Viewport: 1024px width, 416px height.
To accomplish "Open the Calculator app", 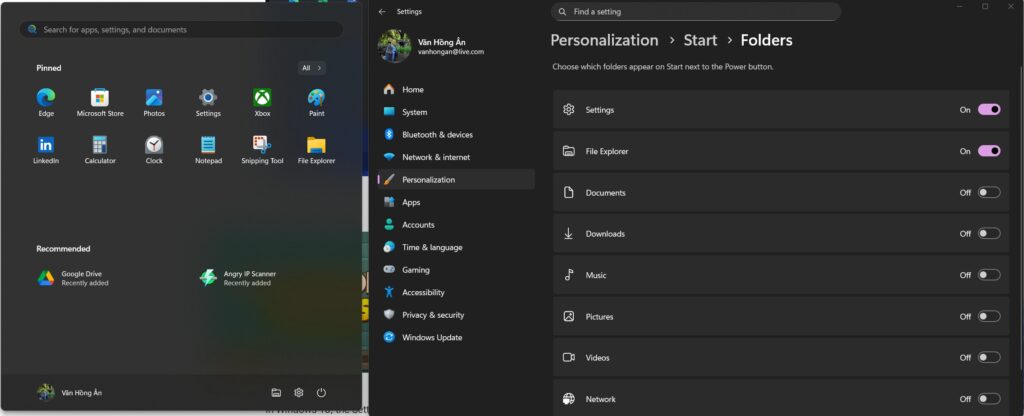I will (x=100, y=146).
